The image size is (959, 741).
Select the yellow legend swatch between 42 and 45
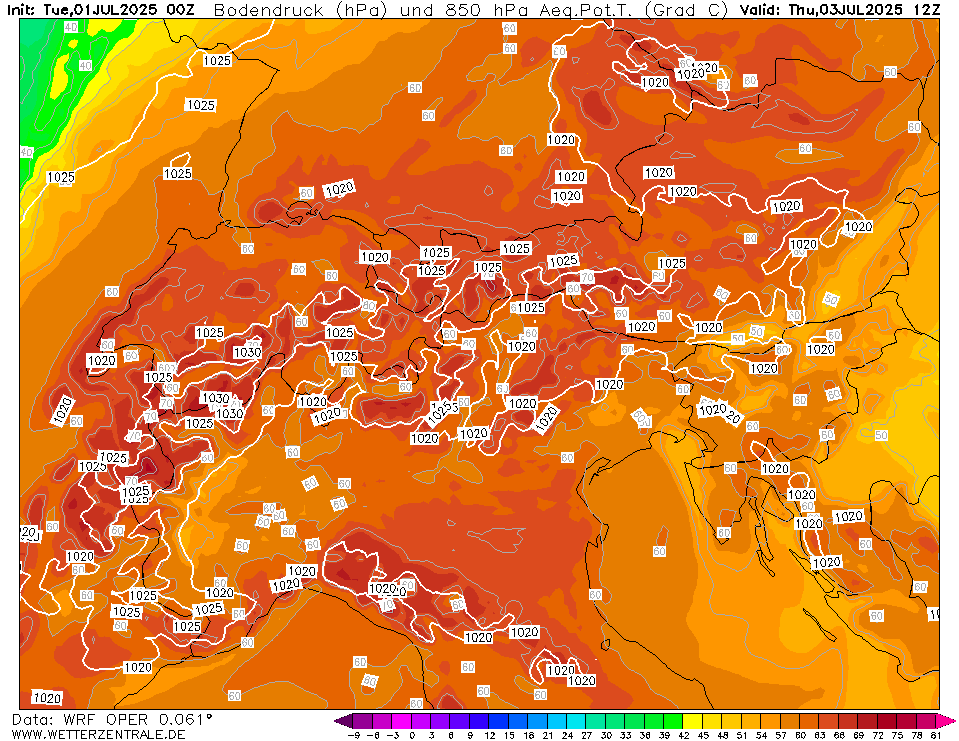(693, 721)
